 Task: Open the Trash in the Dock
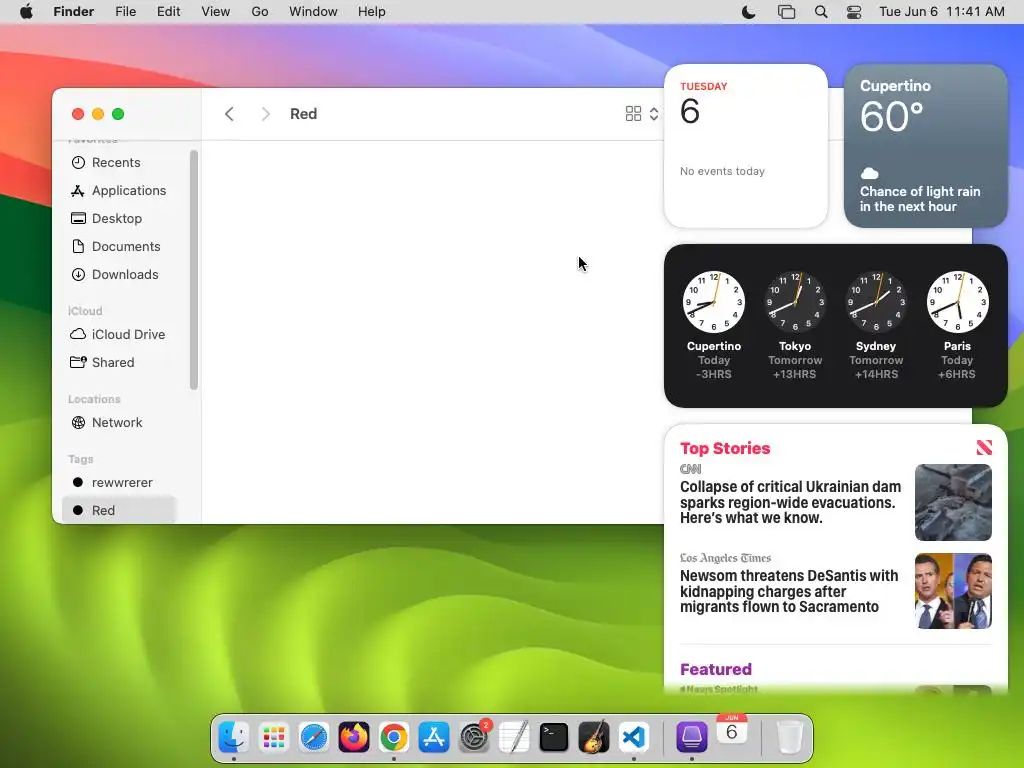(x=789, y=737)
